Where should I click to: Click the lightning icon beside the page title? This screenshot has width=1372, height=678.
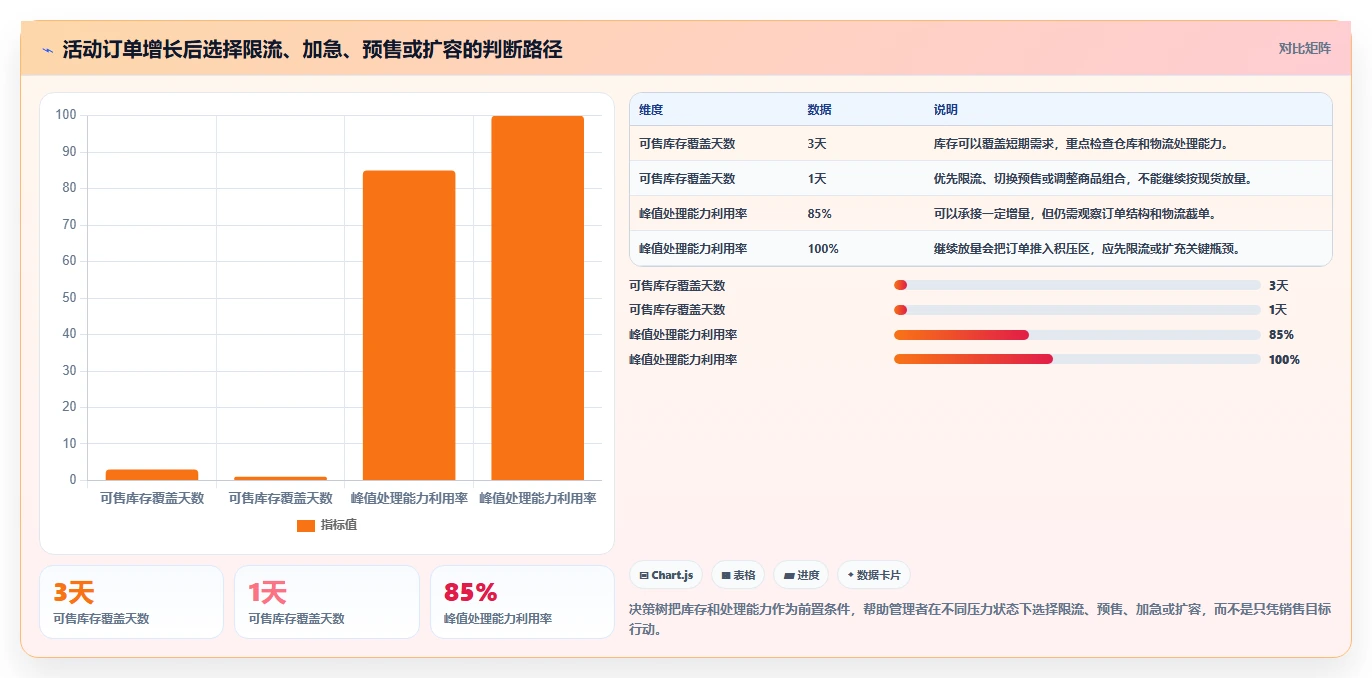click(47, 50)
